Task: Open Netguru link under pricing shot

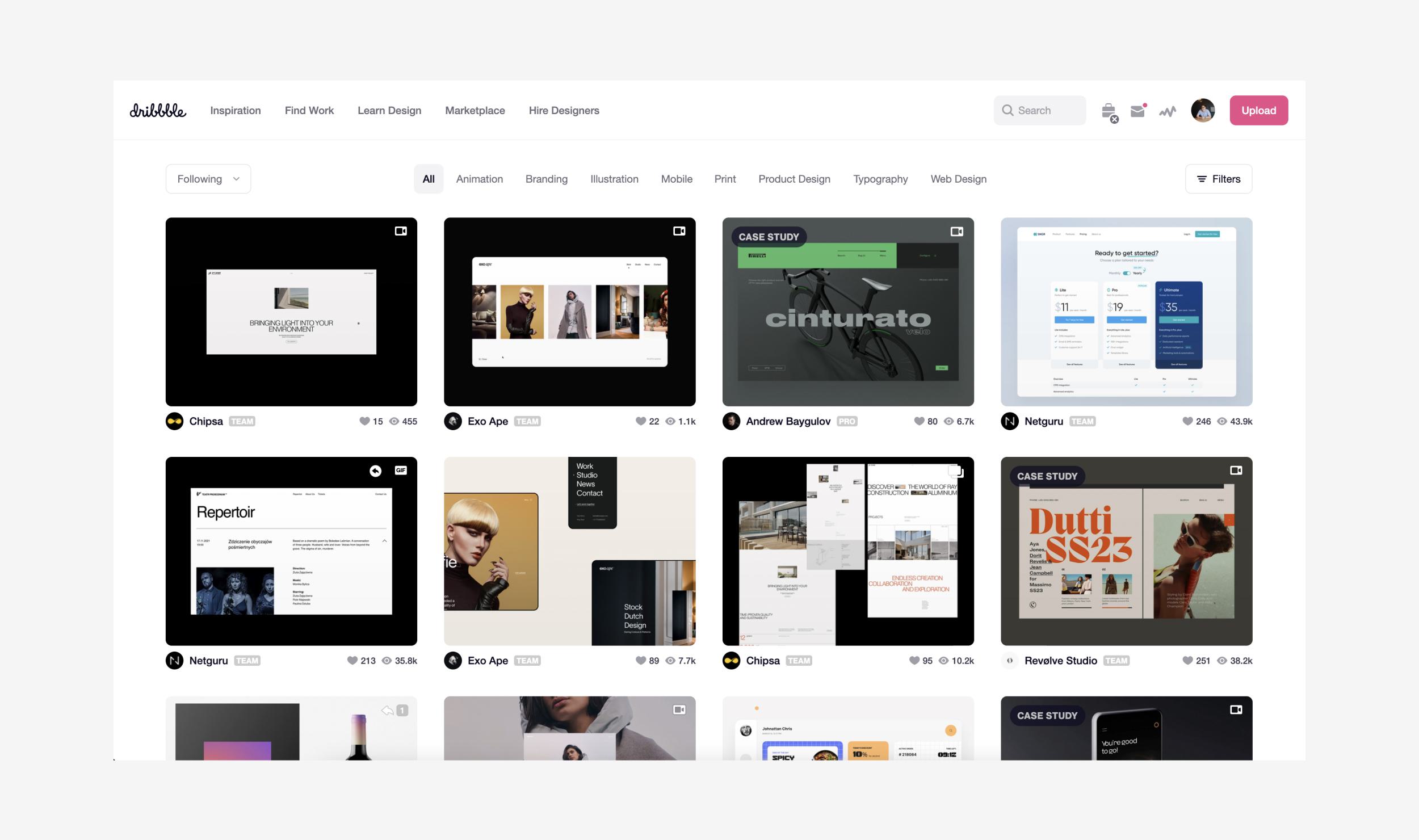Action: [1044, 421]
